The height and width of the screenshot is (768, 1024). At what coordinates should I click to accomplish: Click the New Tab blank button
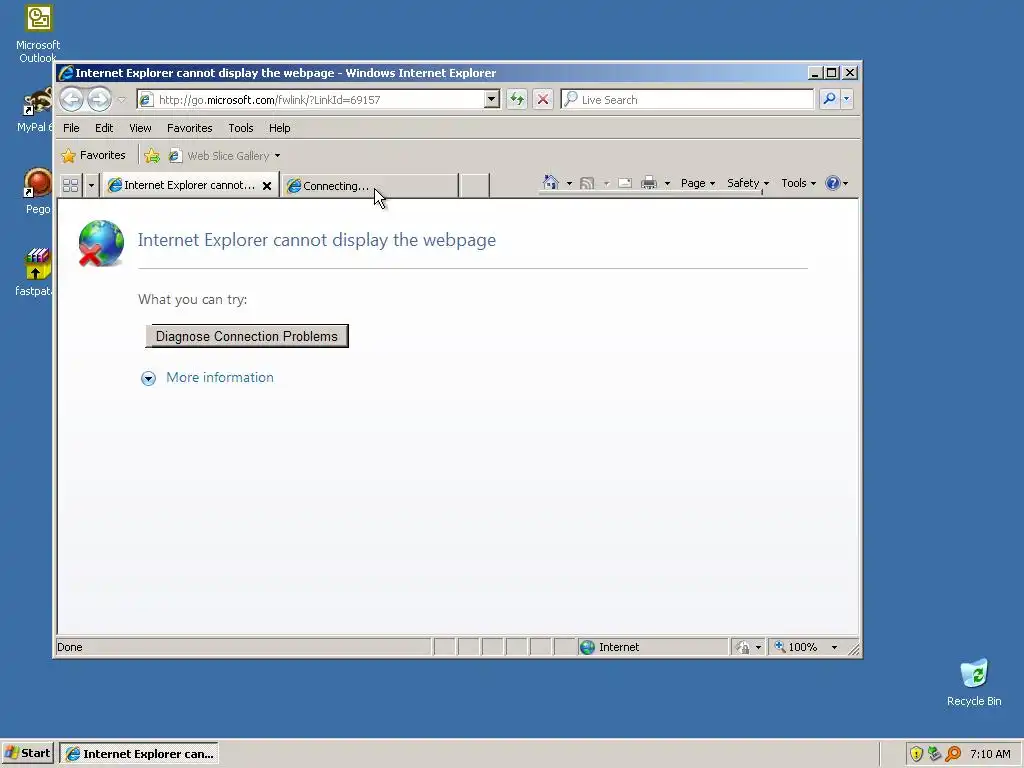coord(474,185)
